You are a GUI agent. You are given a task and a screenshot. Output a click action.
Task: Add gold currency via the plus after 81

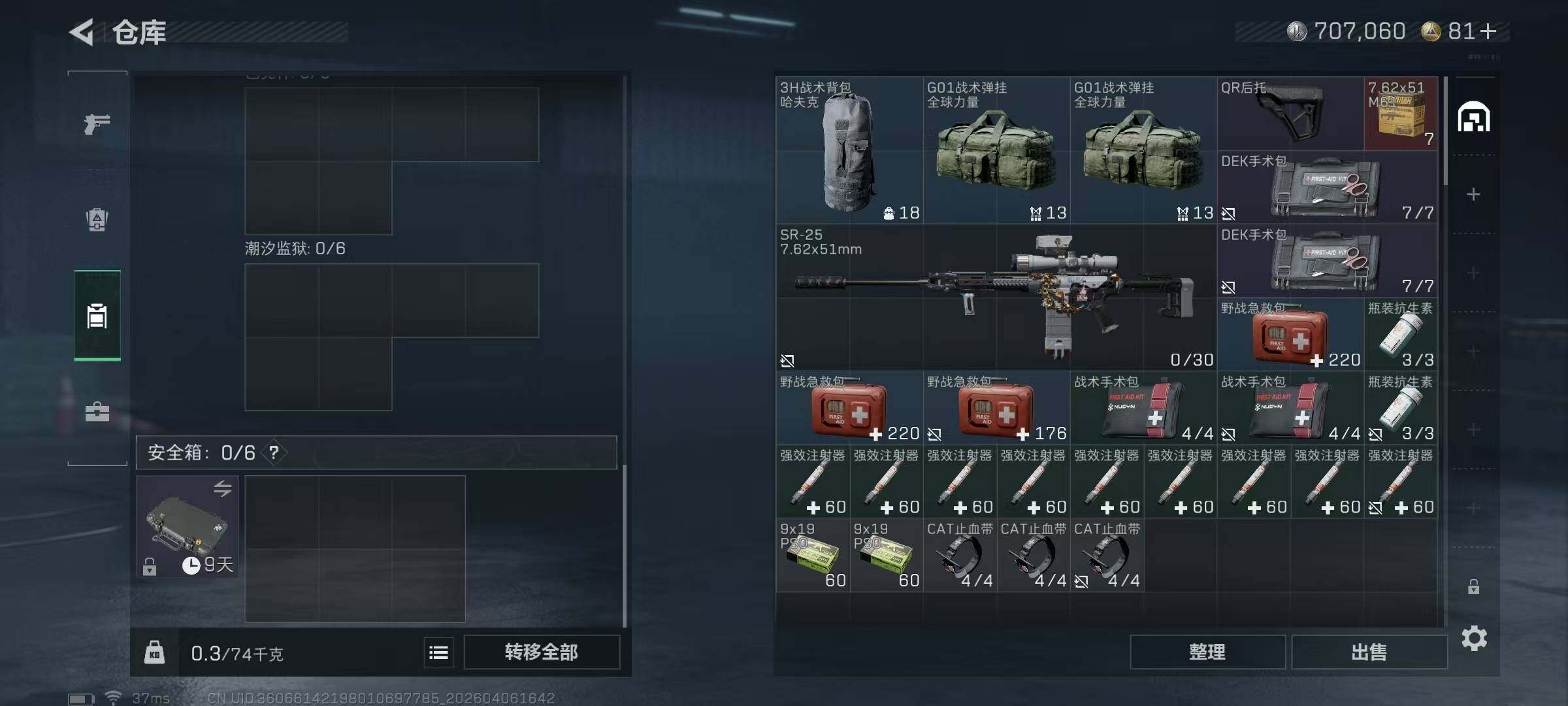[x=1488, y=31]
